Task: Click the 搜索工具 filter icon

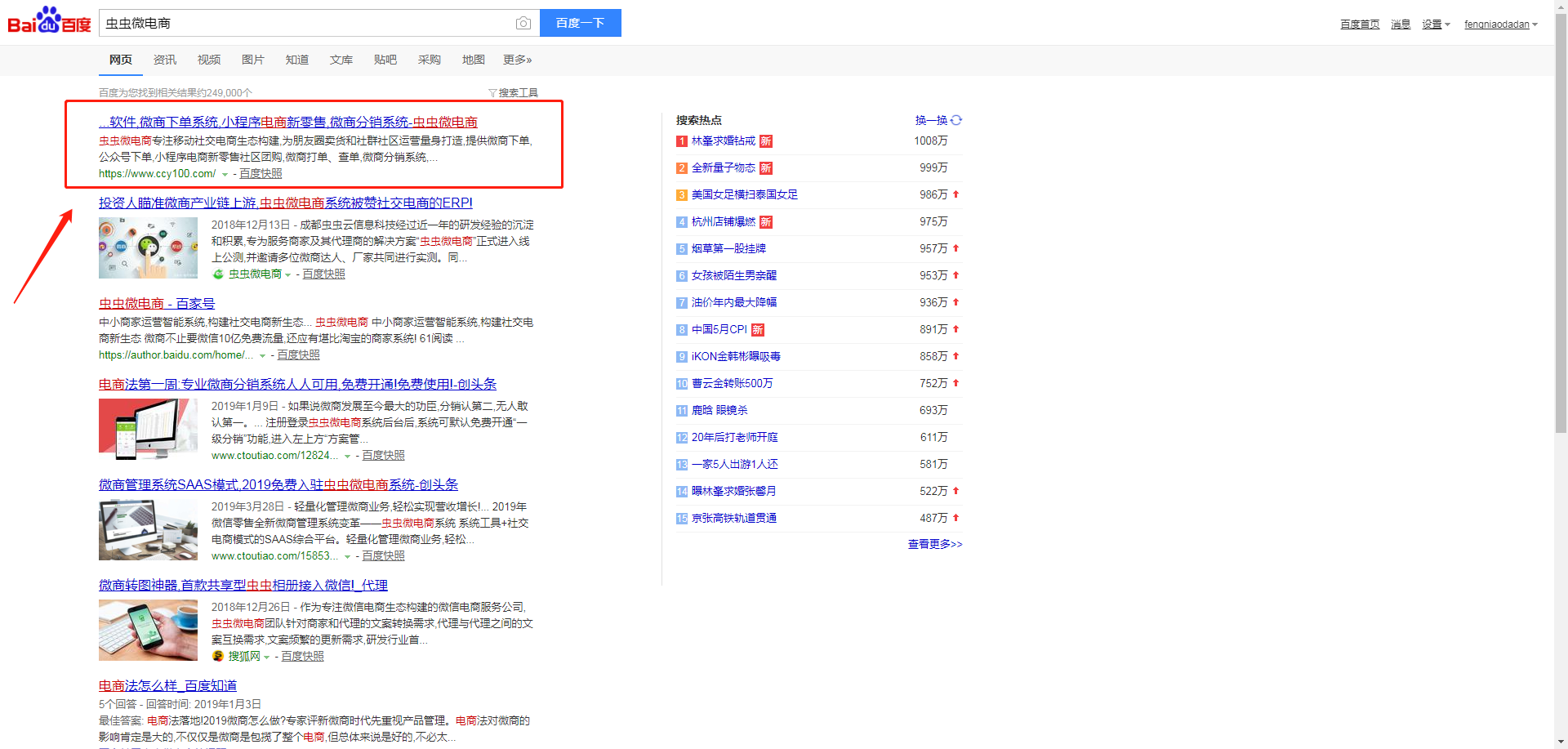Action: click(x=492, y=93)
